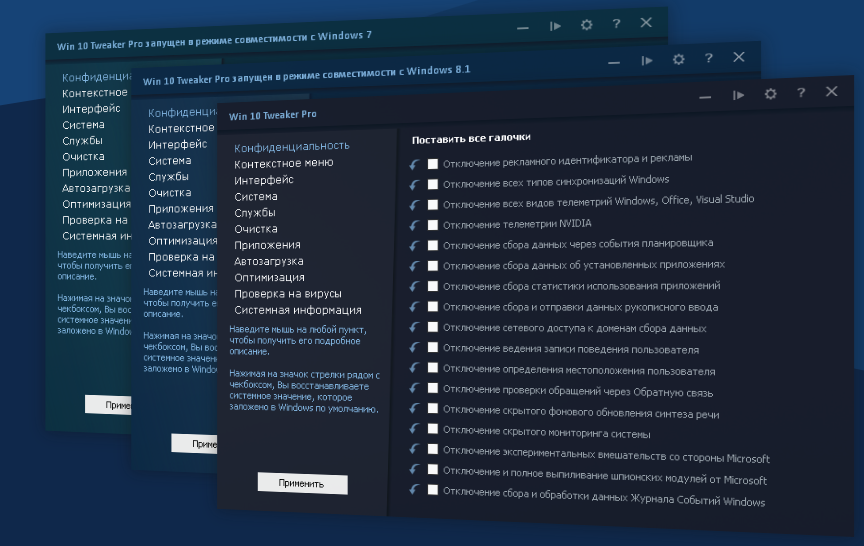The width and height of the screenshot is (864, 546).
Task: Click the Win 10 Tweaker Pro title text in front window
Action: 273,115
